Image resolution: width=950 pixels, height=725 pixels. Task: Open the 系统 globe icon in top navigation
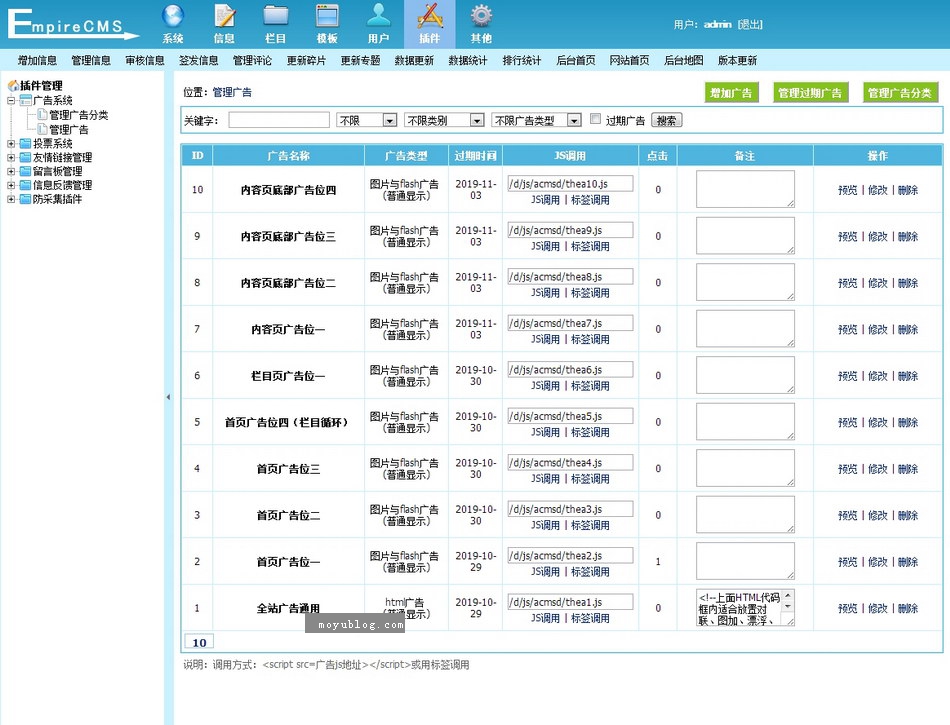[x=173, y=16]
